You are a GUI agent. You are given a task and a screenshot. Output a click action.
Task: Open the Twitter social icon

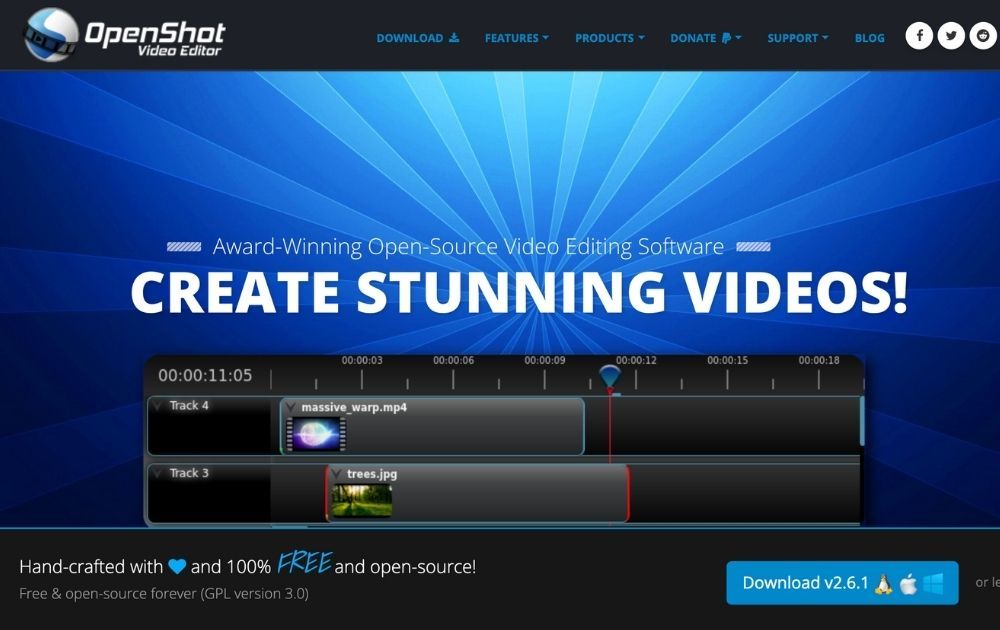951,36
